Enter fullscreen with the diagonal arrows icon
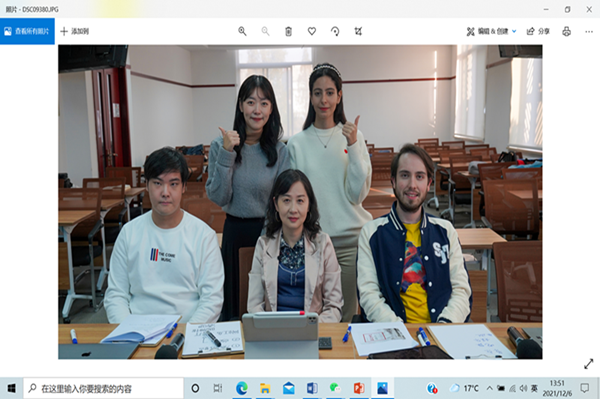This screenshot has width=600, height=399. pos(589,364)
